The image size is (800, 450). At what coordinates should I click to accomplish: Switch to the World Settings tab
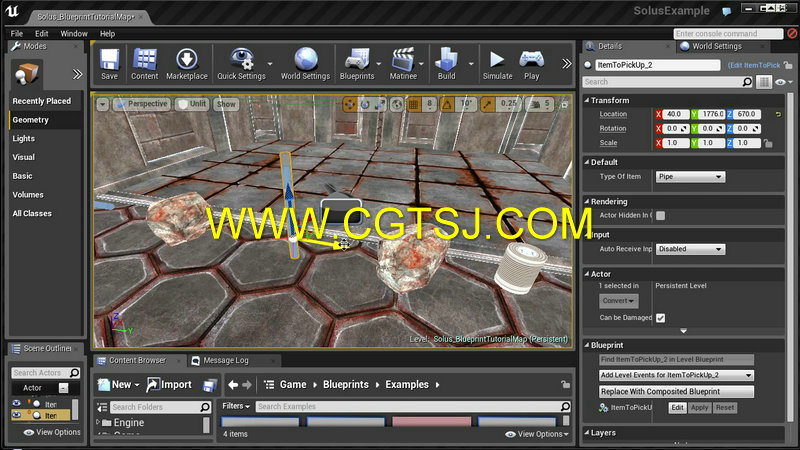pos(717,46)
